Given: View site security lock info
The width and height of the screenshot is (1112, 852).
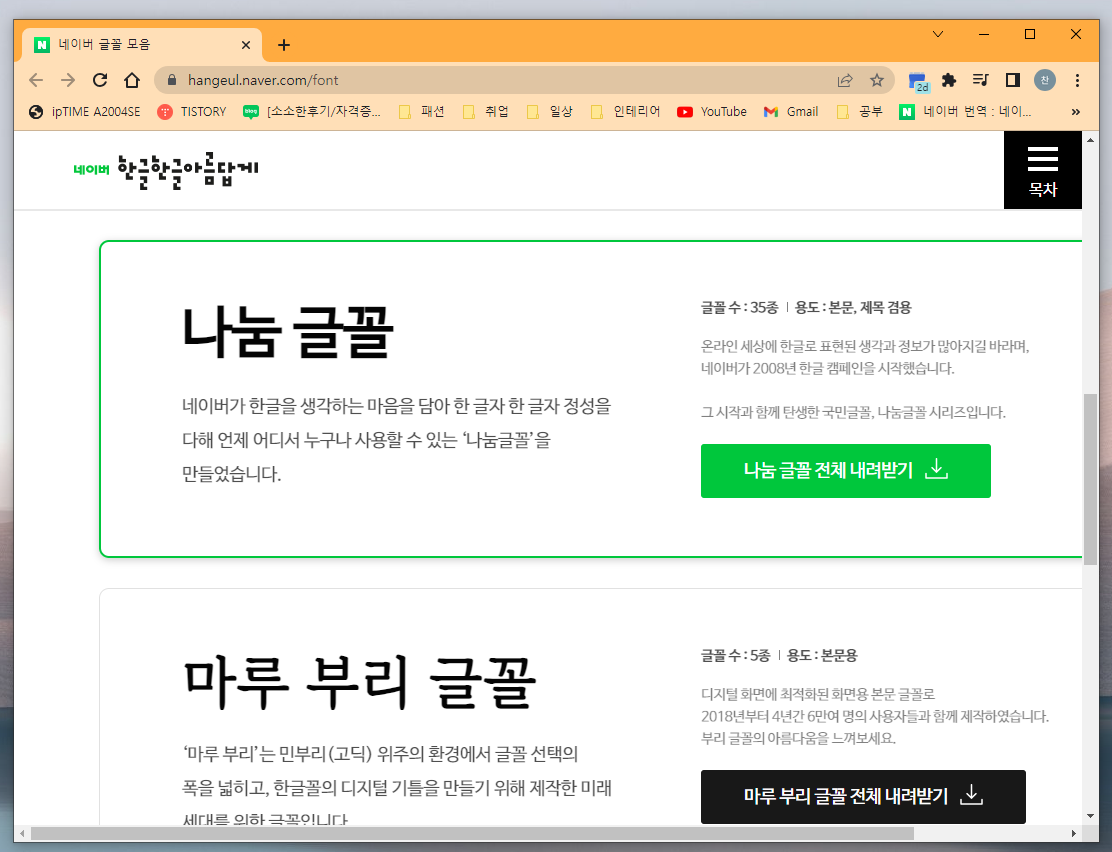Looking at the screenshot, I should click(172, 80).
